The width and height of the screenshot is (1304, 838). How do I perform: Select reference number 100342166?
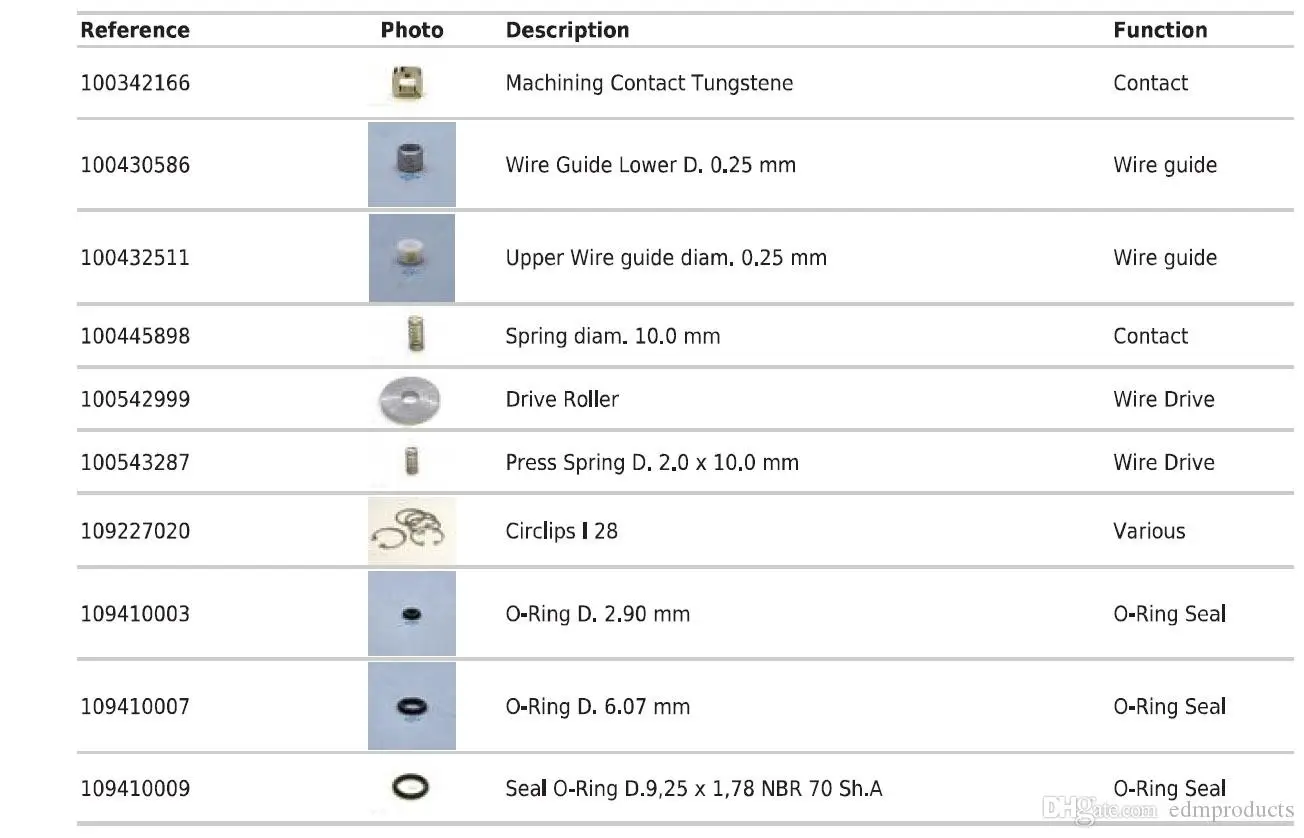pyautogui.click(x=135, y=83)
